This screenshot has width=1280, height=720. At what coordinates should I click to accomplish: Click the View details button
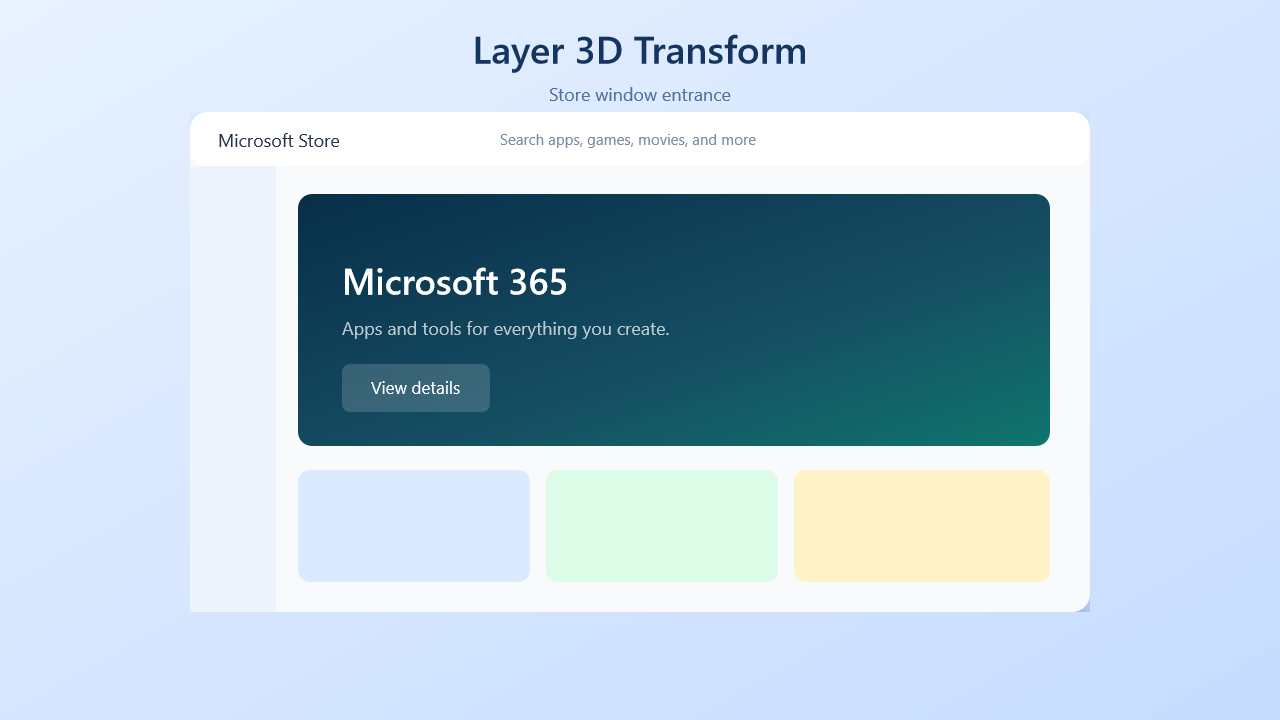pyautogui.click(x=416, y=388)
